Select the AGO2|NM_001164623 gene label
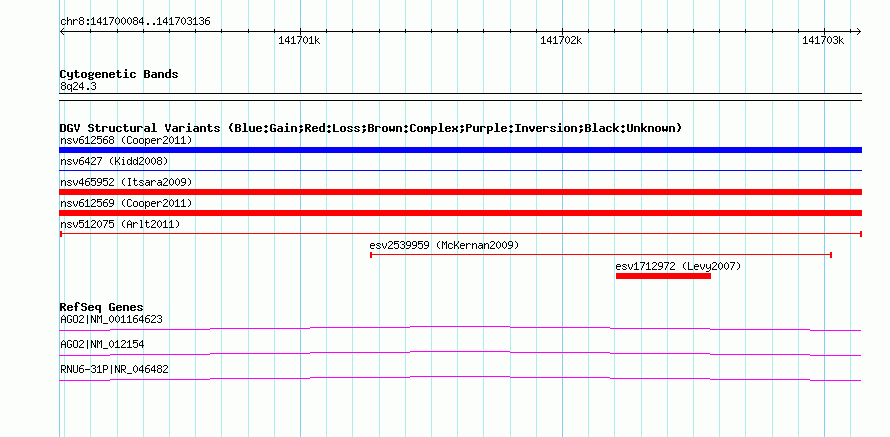 pos(111,320)
